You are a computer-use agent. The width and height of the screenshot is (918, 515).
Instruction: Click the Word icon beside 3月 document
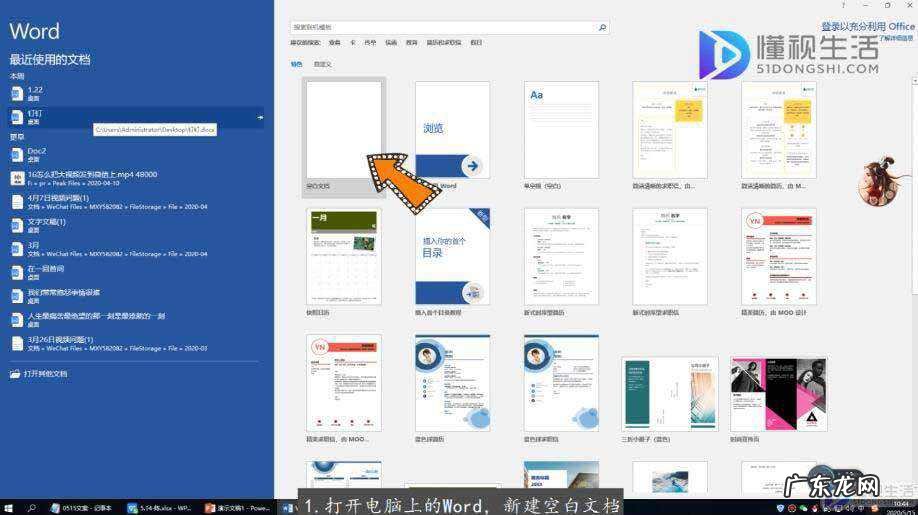(17, 249)
